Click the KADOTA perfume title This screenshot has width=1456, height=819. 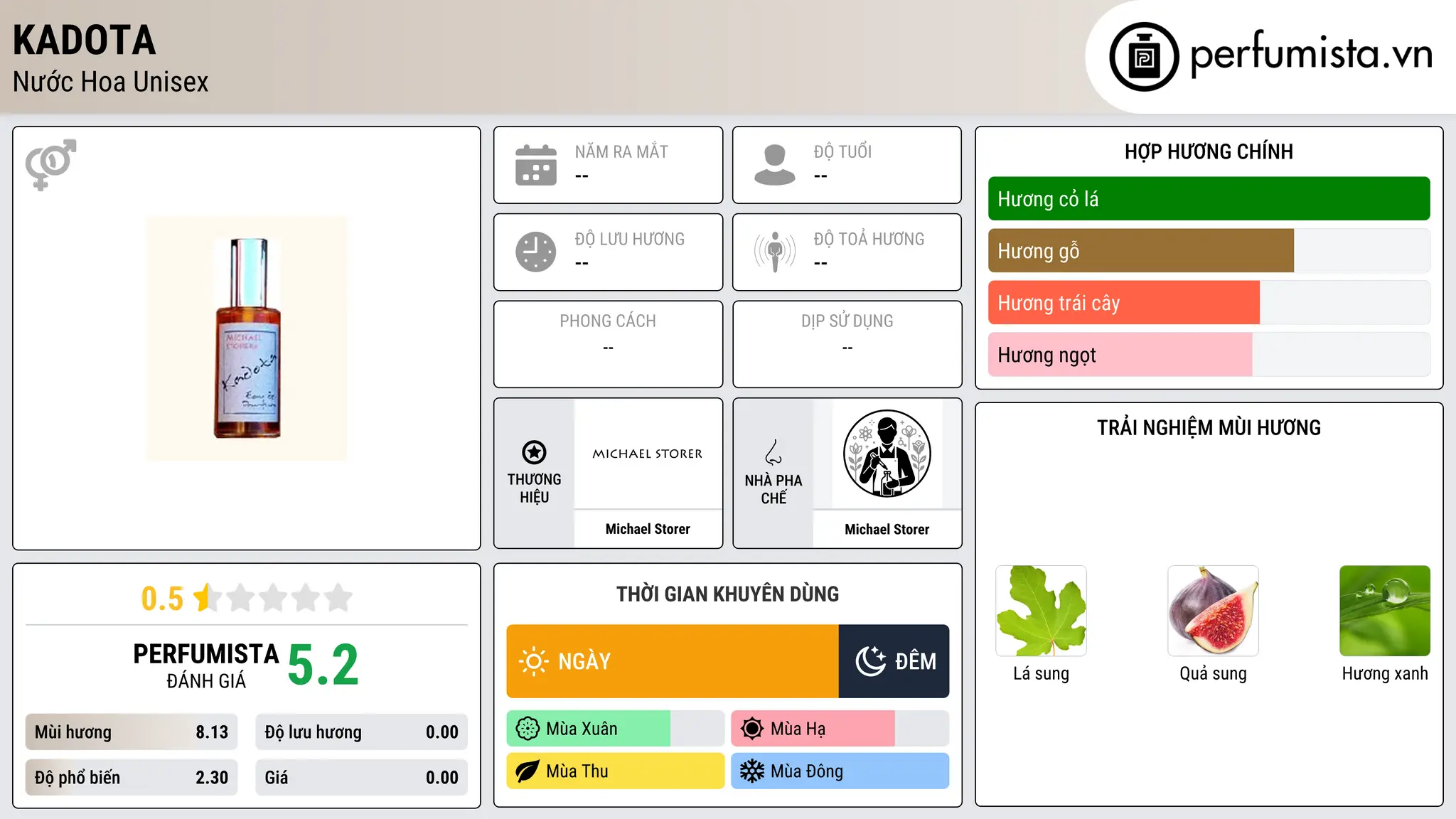coord(84,41)
